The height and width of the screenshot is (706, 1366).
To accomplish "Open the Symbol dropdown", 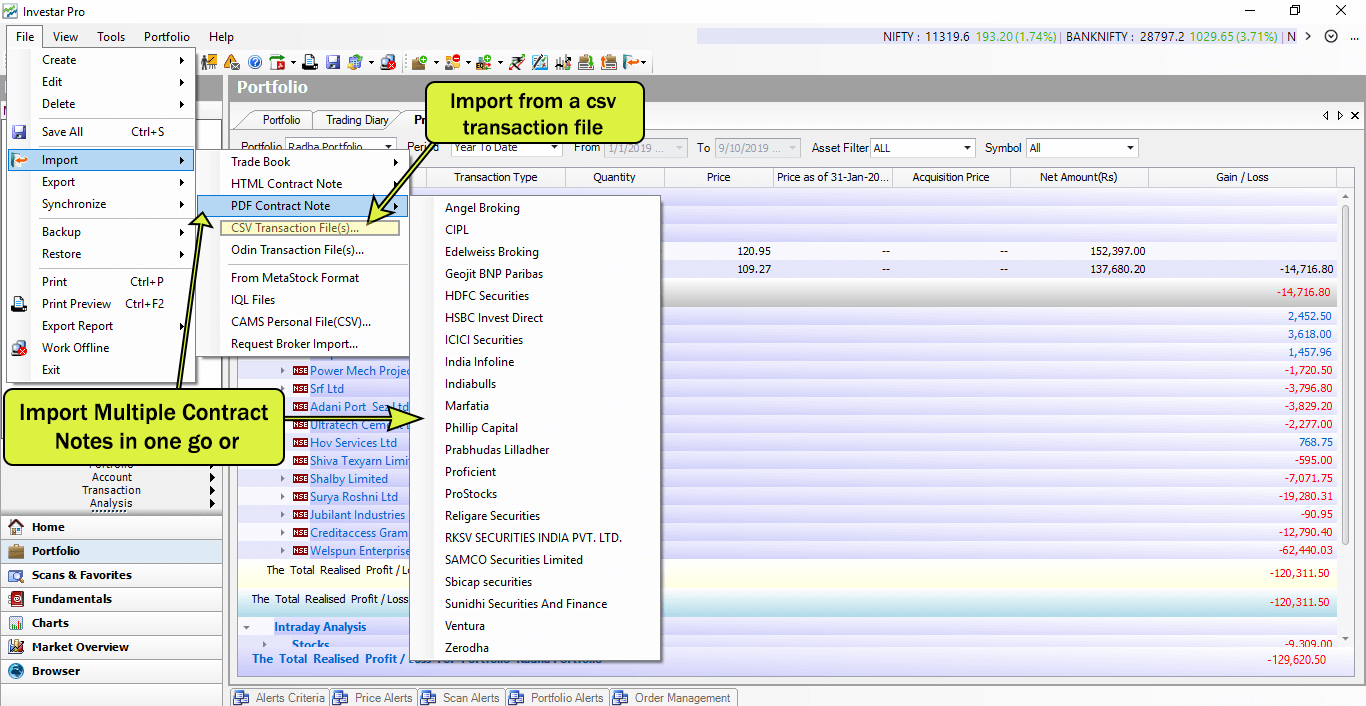I will 1128,147.
